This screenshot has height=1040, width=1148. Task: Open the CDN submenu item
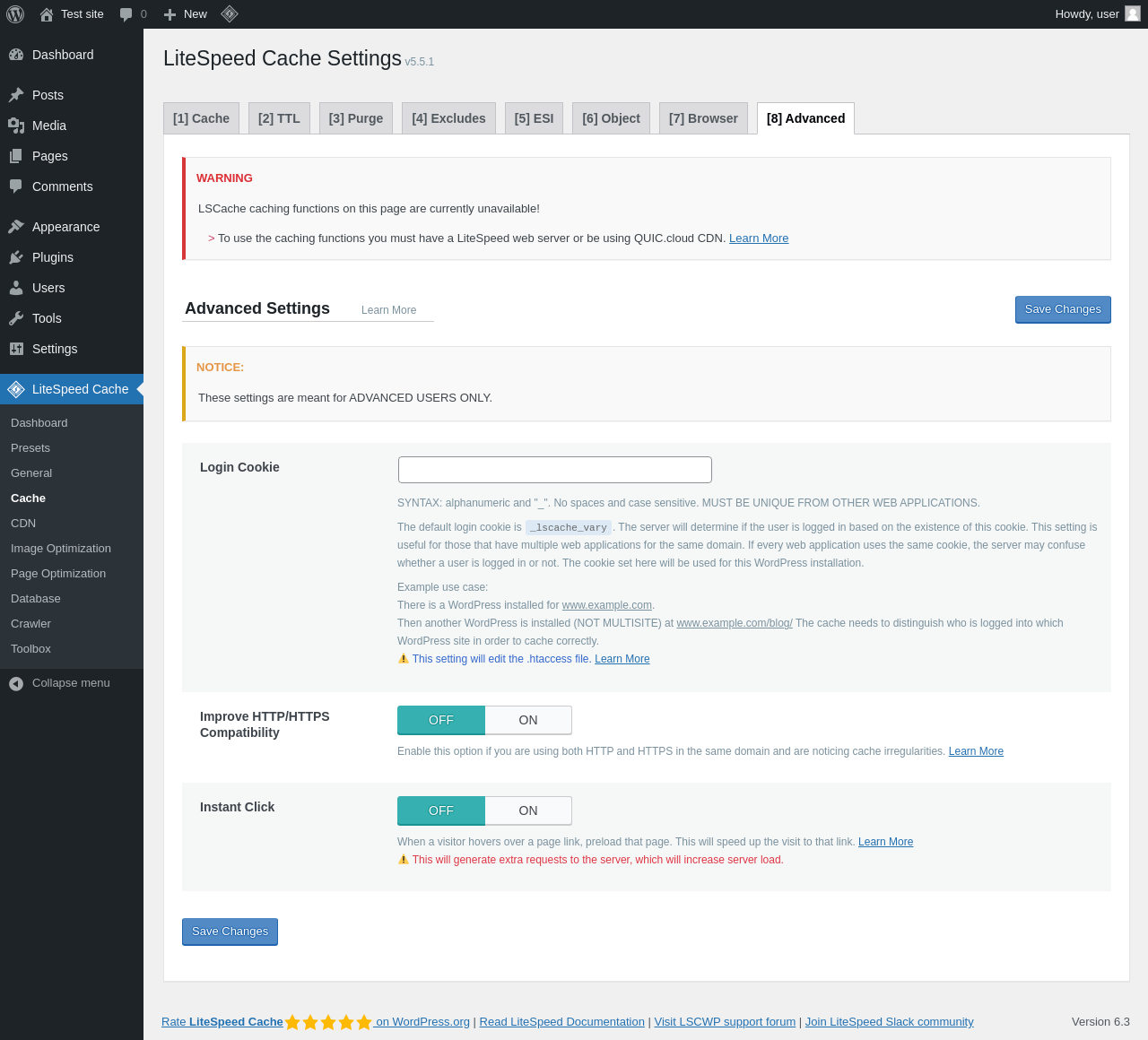pyautogui.click(x=72, y=524)
